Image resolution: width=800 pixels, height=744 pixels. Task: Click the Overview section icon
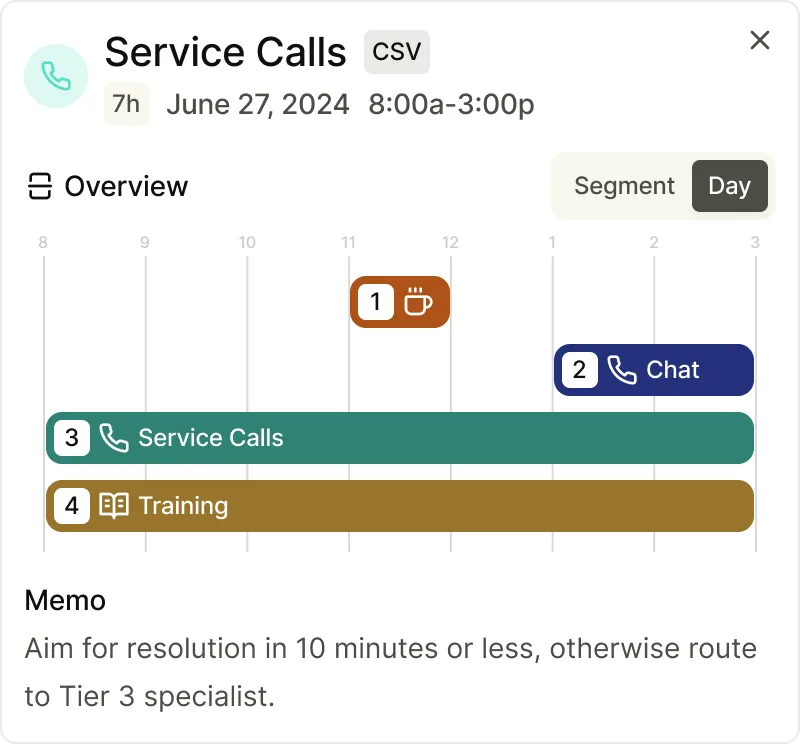pos(40,187)
